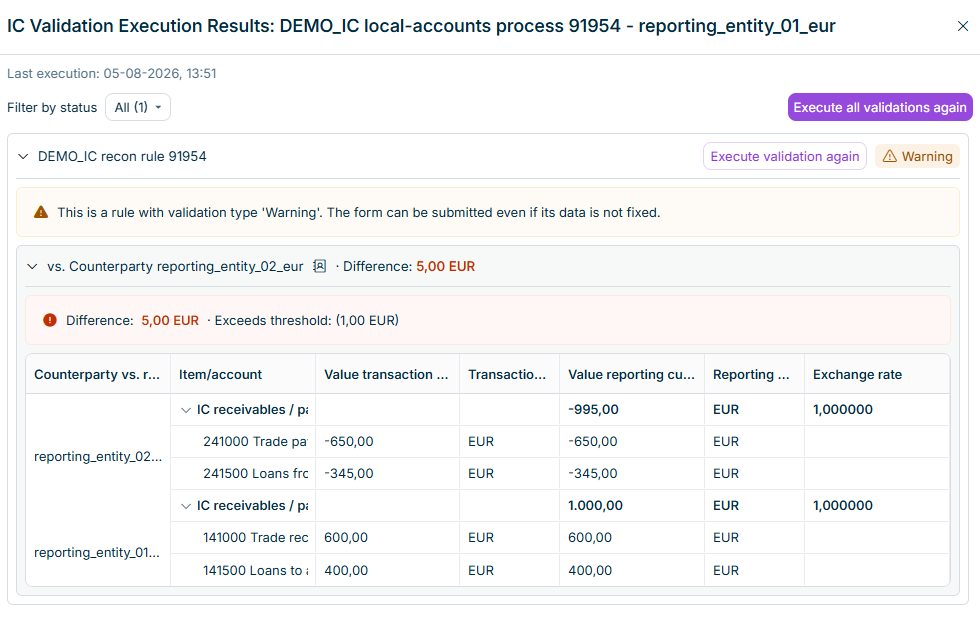Click the Counterparty vs. r... column header

[x=98, y=374]
